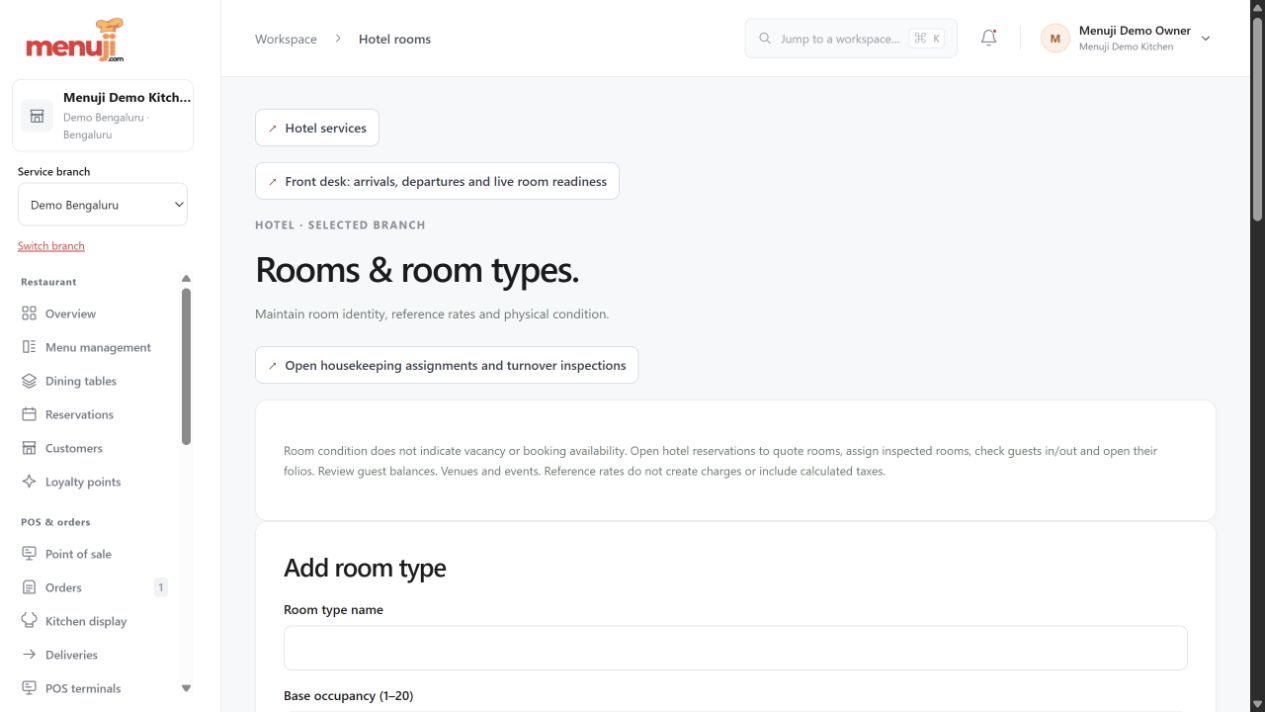Click the Reservations calendar icon

click(29, 415)
